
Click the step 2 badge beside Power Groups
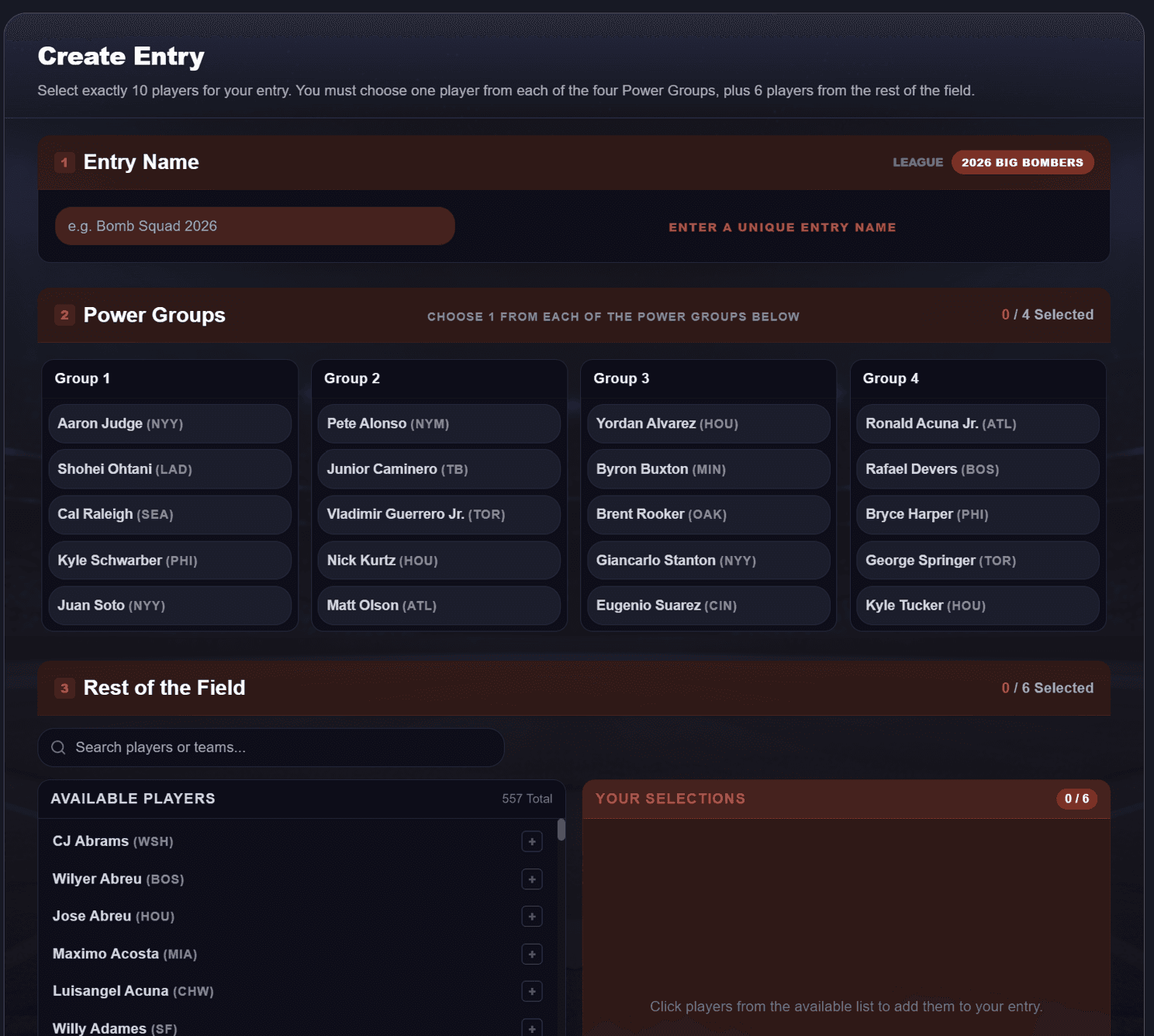pos(64,315)
